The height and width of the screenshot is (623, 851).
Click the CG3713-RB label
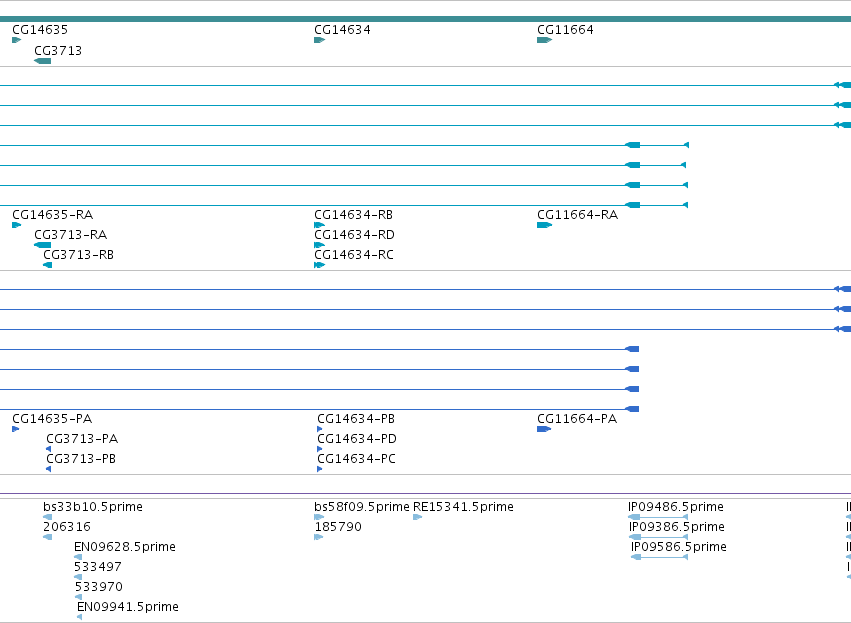click(79, 255)
